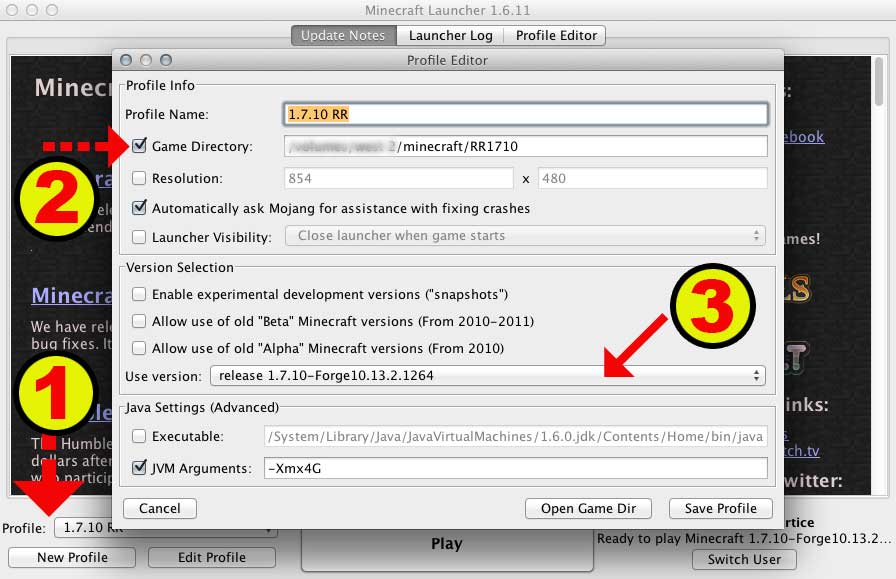The height and width of the screenshot is (579, 896).
Task: Click Edit Profile in launcher
Action: point(211,557)
